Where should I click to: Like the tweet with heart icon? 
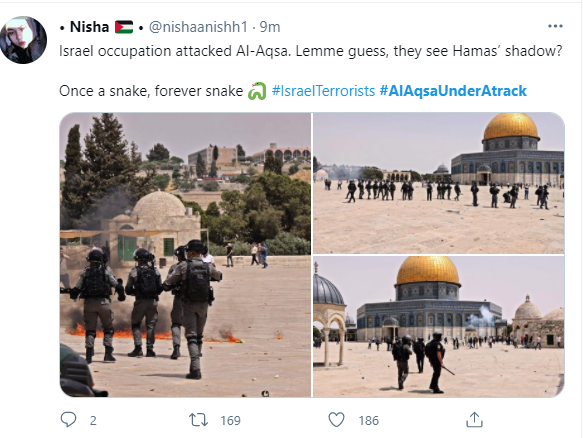tap(336, 420)
